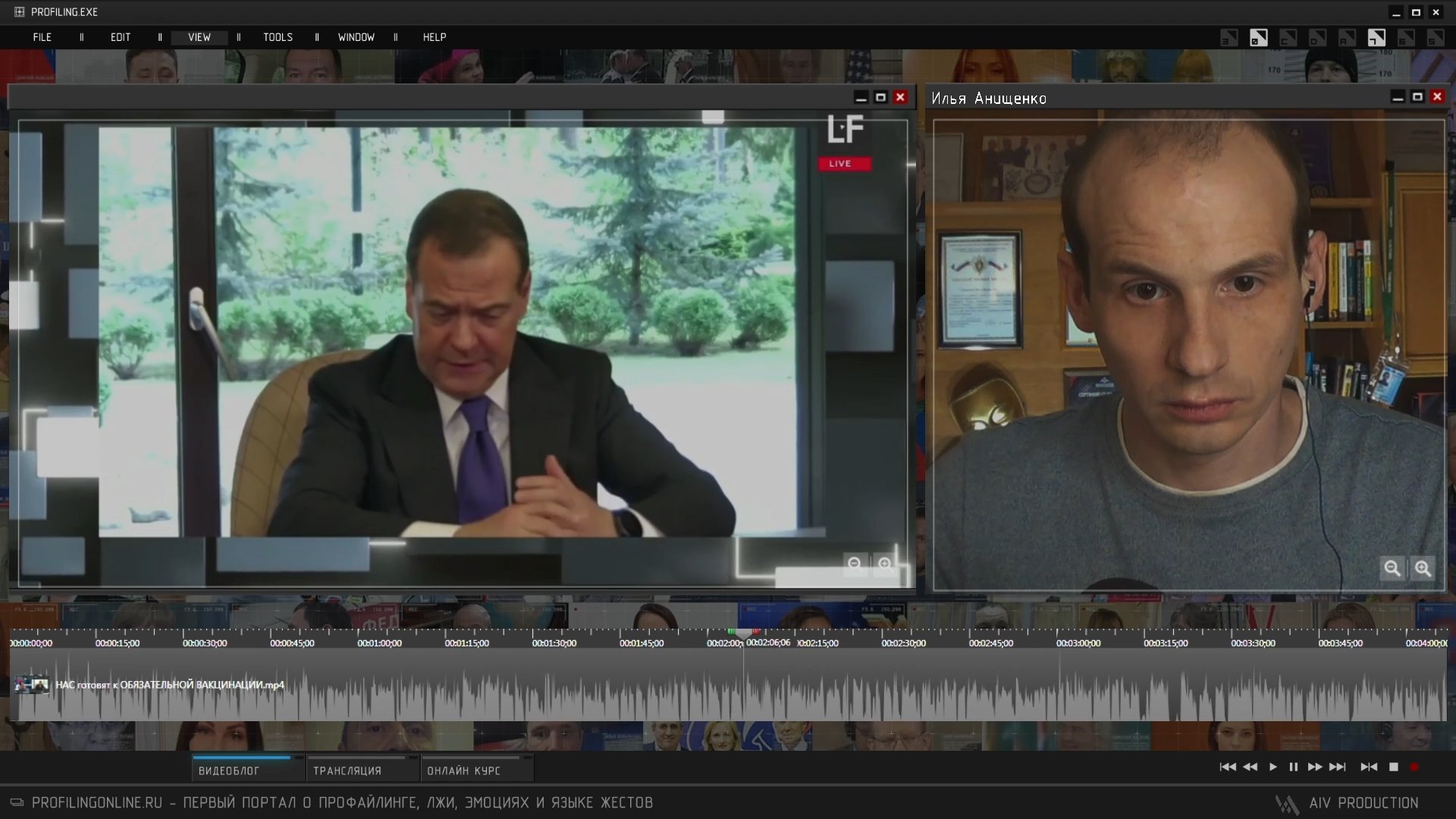Pause playback with the pause icon

(1293, 767)
